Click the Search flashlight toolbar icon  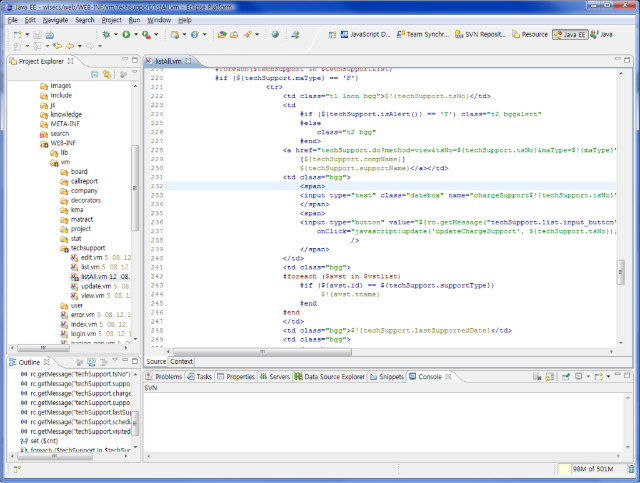247,35
